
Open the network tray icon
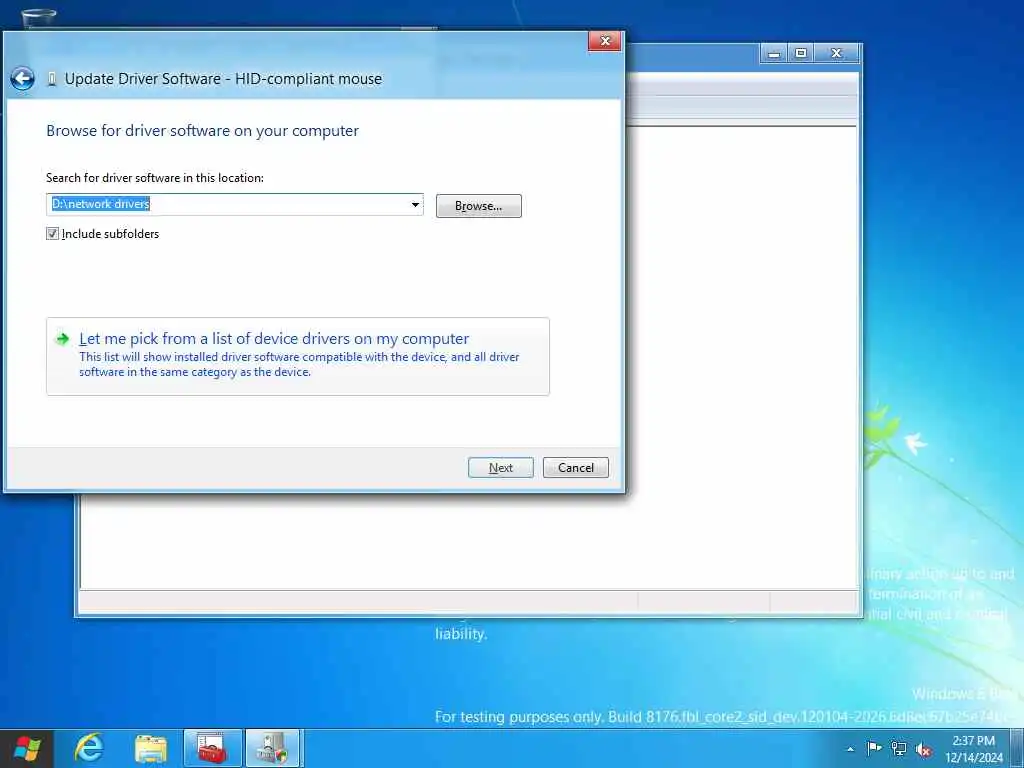tap(899, 749)
